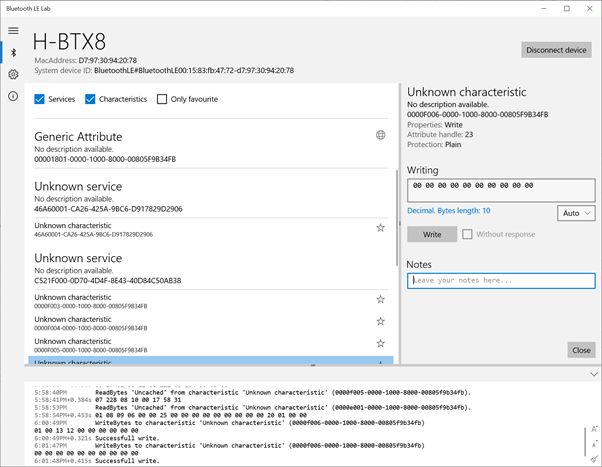
Task: Close the characteristic details panel
Action: tap(581, 350)
